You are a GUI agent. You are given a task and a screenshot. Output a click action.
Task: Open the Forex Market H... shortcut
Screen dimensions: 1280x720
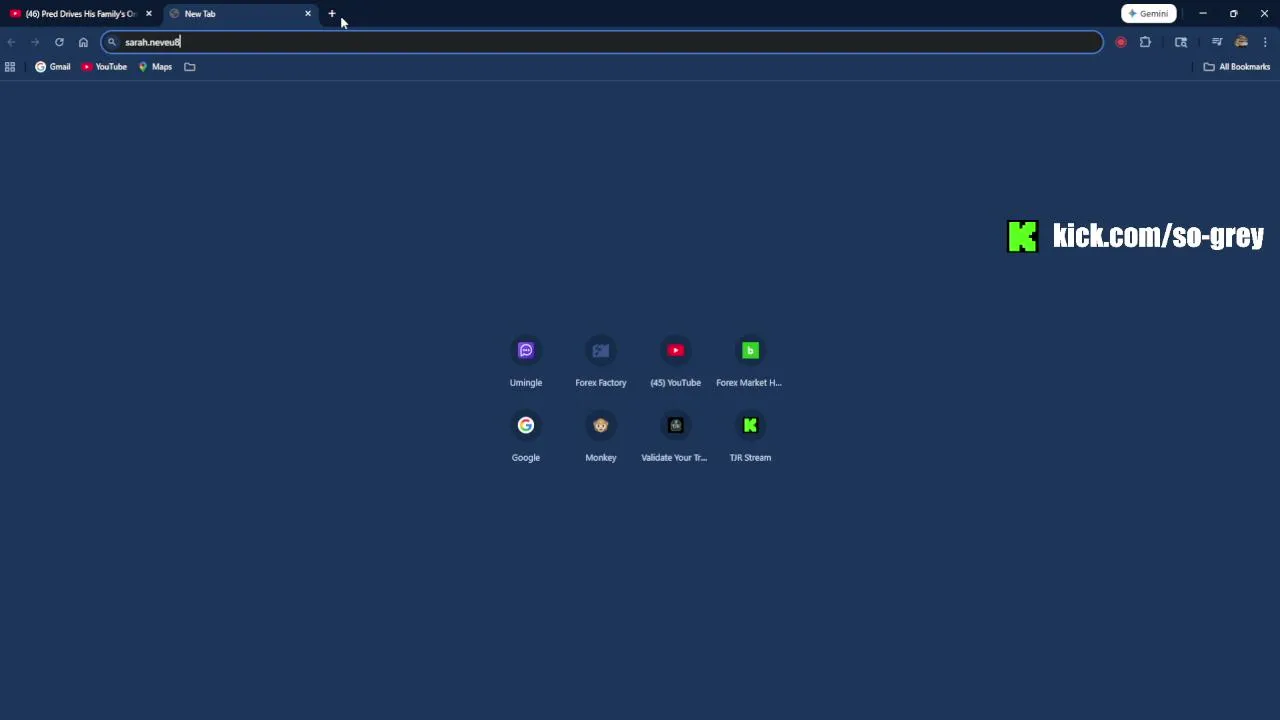(x=750, y=361)
